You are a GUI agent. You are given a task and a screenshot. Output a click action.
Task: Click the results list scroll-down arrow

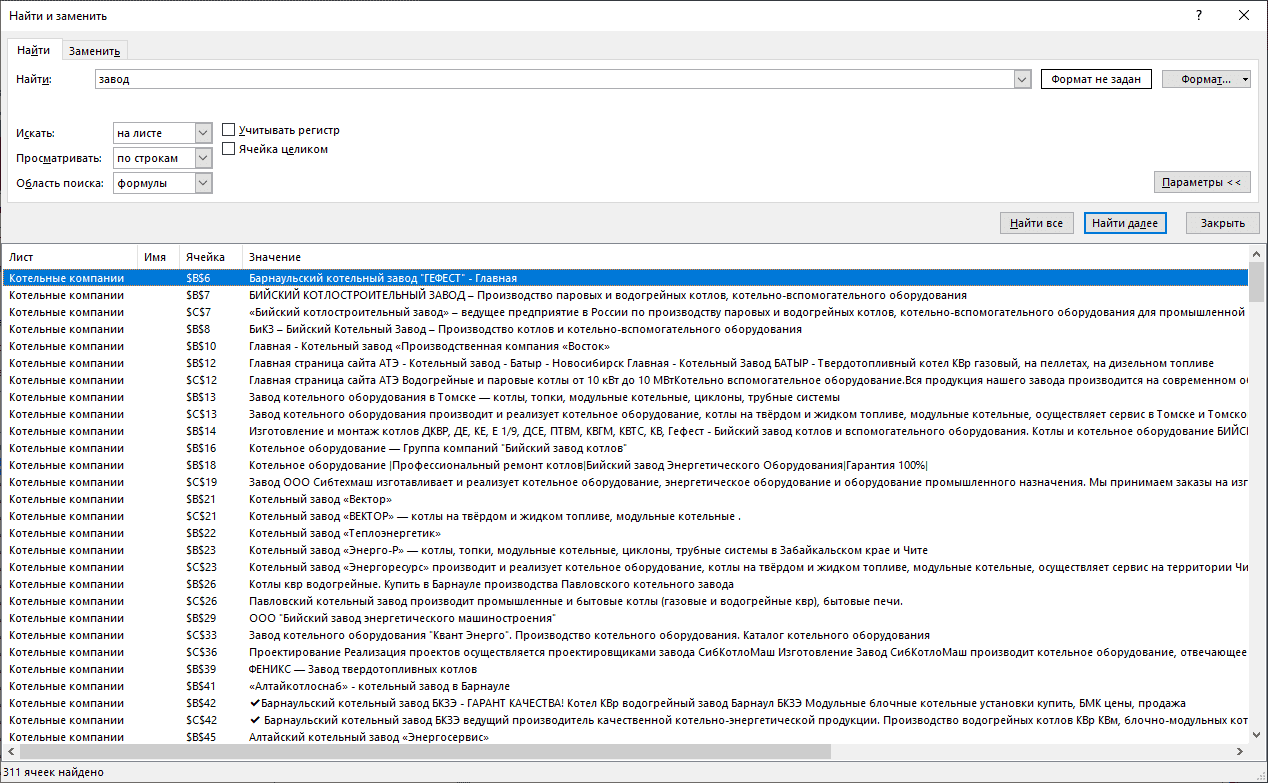click(1257, 735)
